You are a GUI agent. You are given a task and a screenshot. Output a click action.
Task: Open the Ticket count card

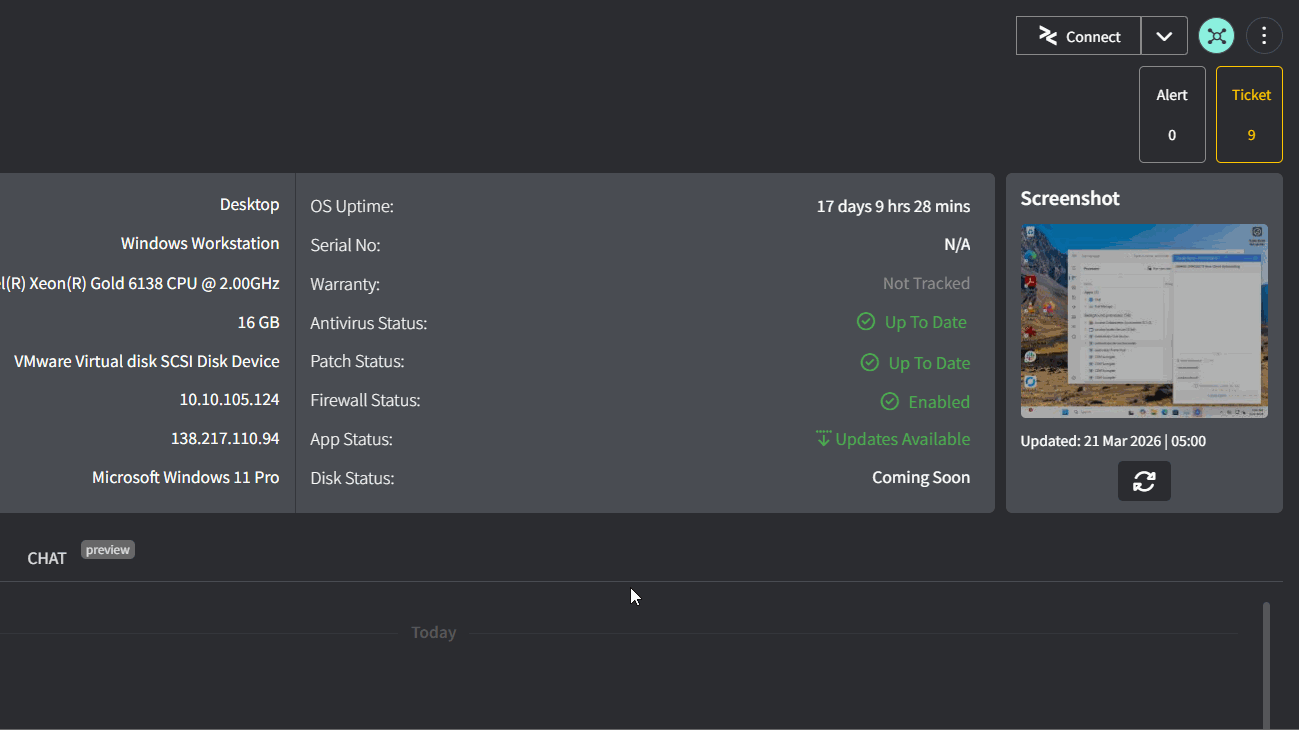coord(1250,114)
